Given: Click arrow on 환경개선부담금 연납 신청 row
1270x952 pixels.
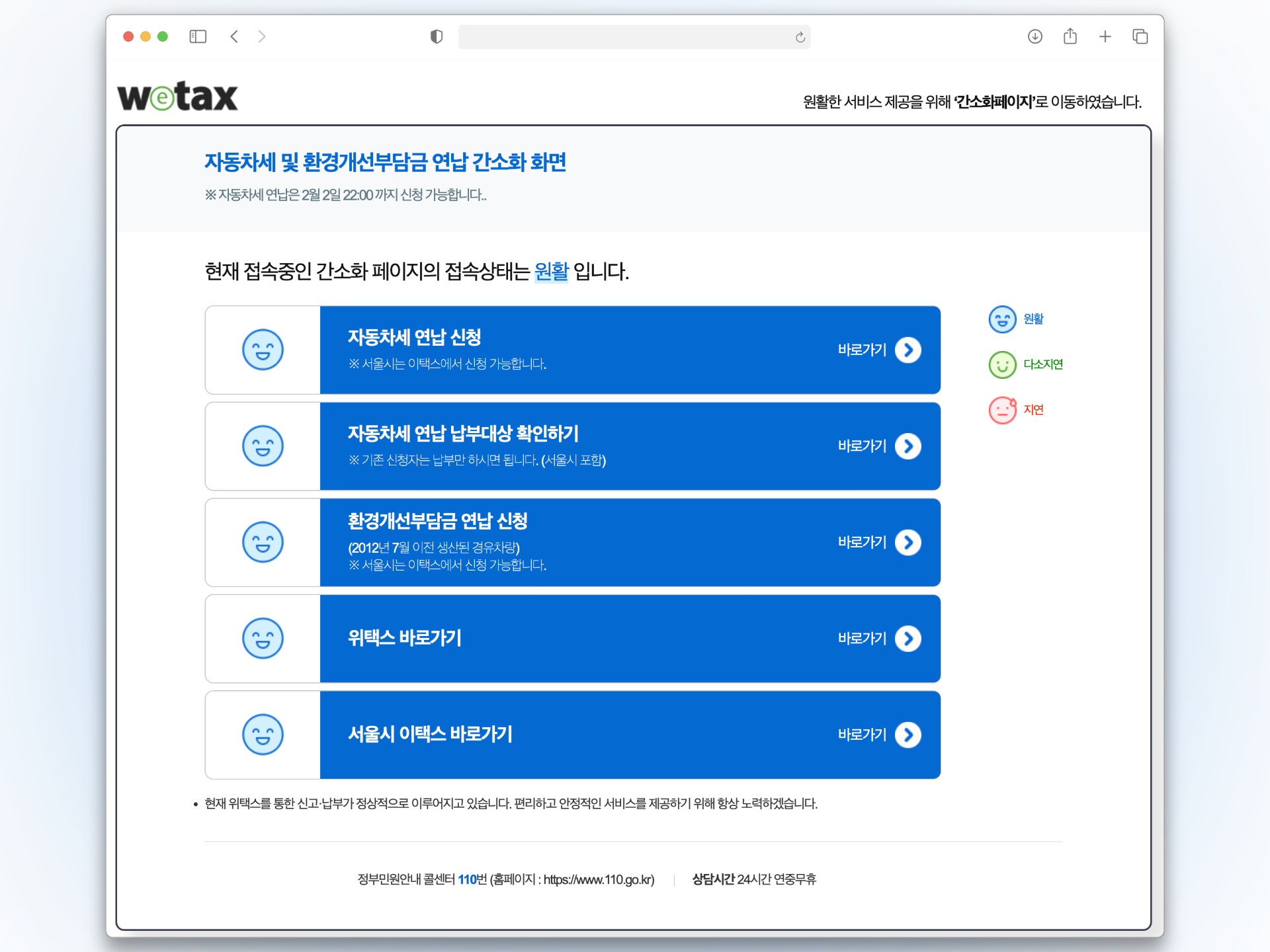Looking at the screenshot, I should pos(908,542).
